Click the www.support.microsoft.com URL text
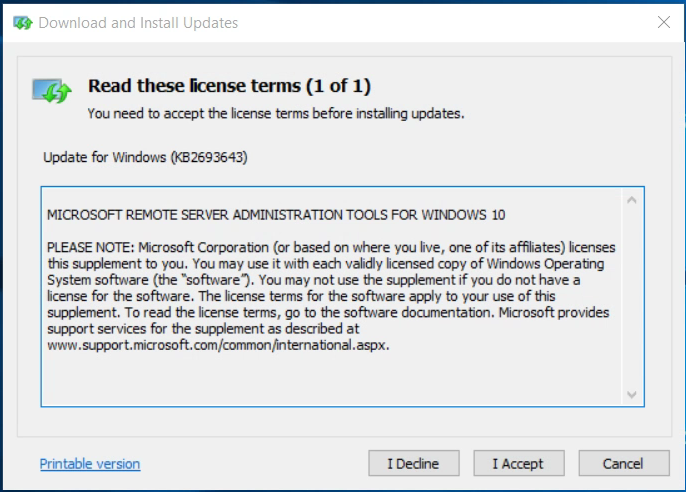Screen dimensions: 686x492 click(x=218, y=345)
